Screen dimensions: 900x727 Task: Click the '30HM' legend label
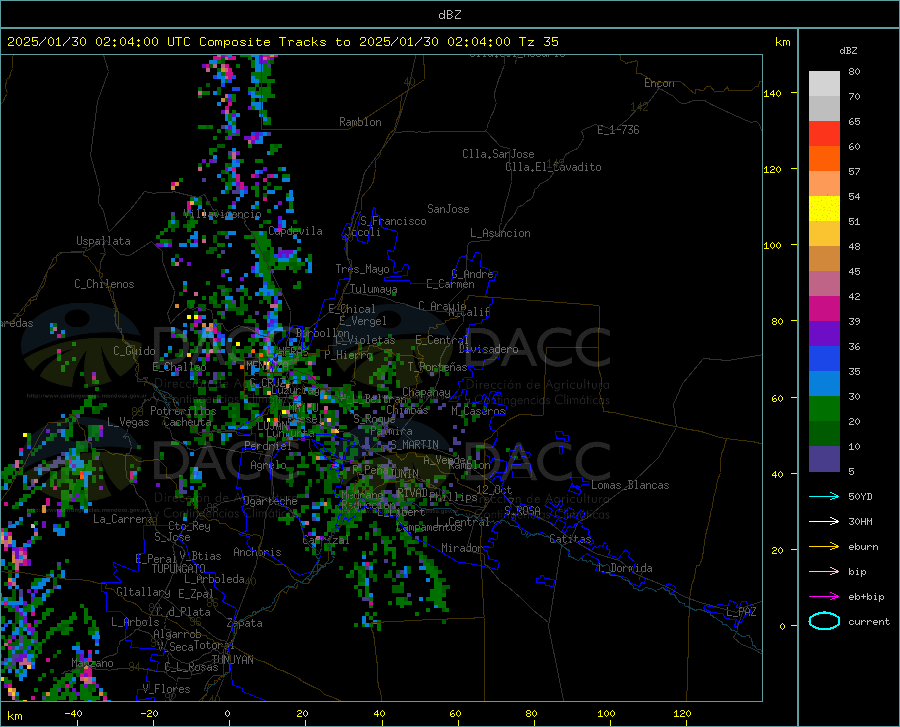coord(860,521)
